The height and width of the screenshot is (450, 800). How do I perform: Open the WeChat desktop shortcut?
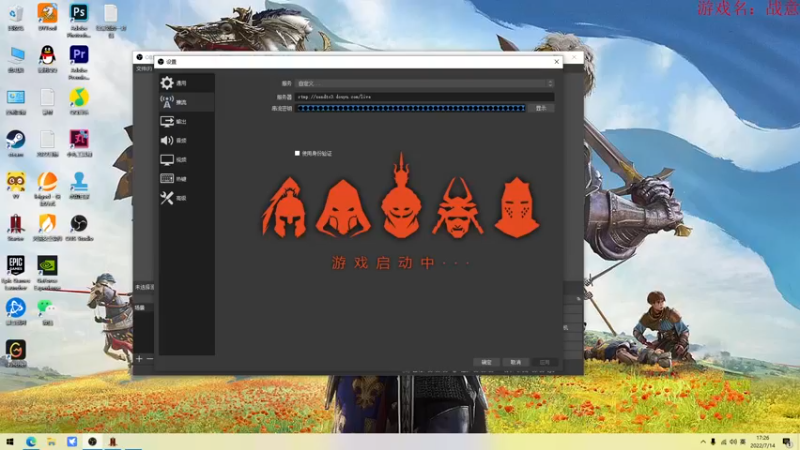click(47, 312)
